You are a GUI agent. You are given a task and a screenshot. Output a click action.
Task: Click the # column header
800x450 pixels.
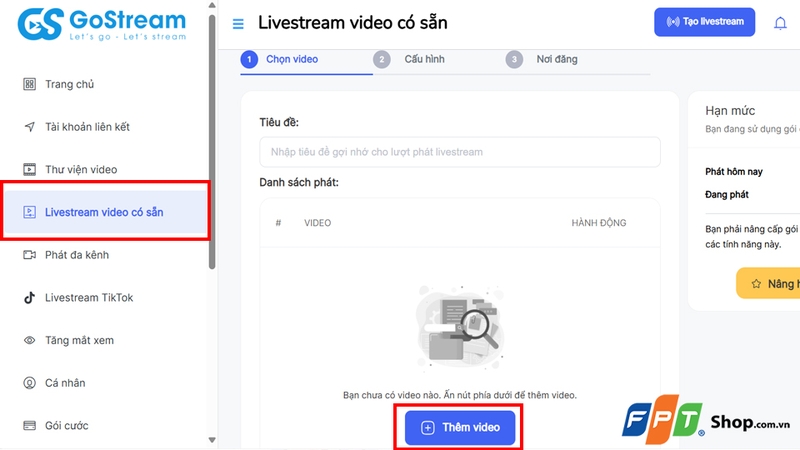click(278, 223)
